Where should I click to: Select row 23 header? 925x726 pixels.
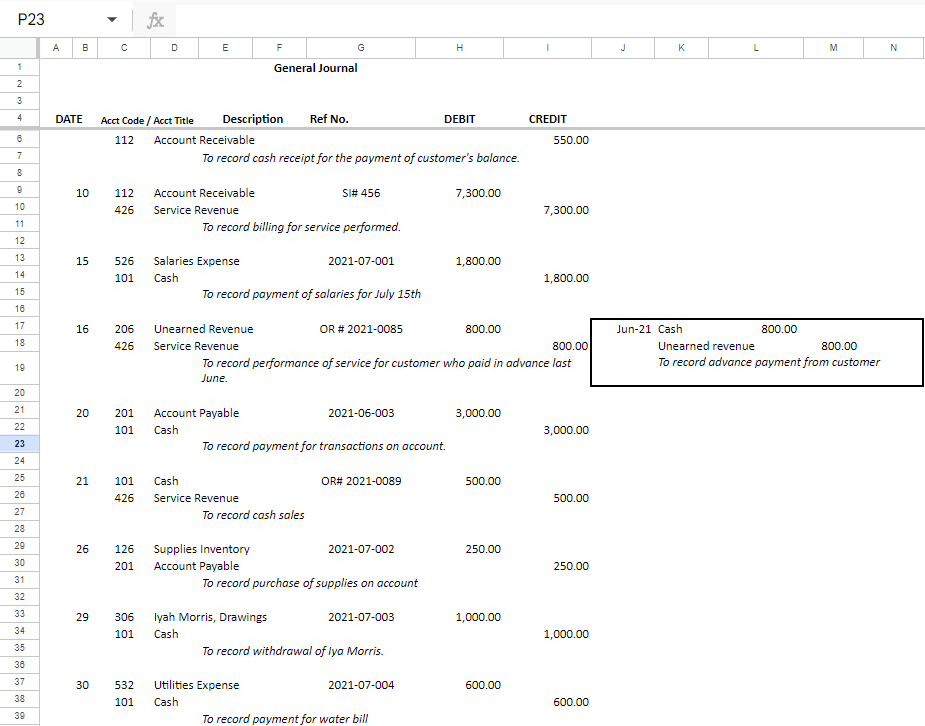click(x=19, y=444)
